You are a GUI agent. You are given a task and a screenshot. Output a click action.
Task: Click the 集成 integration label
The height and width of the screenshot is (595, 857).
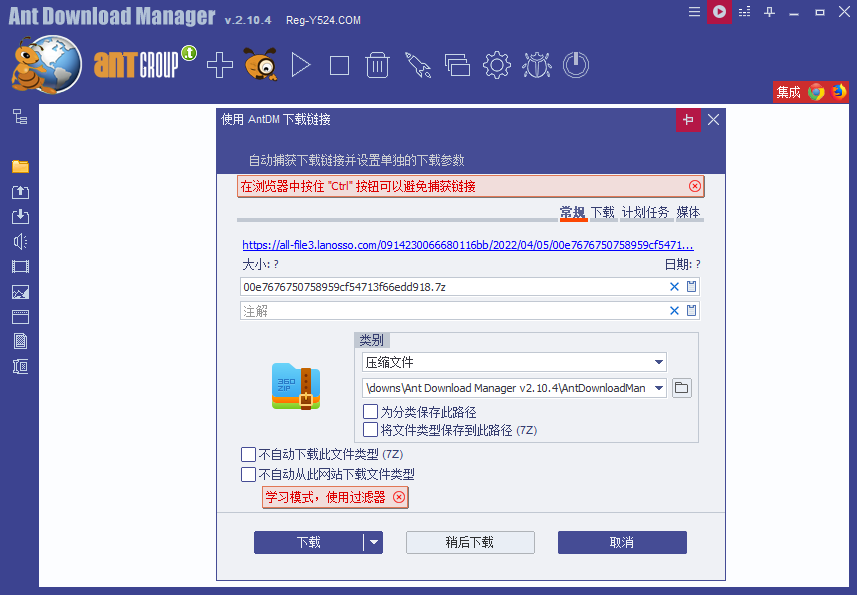tap(788, 92)
